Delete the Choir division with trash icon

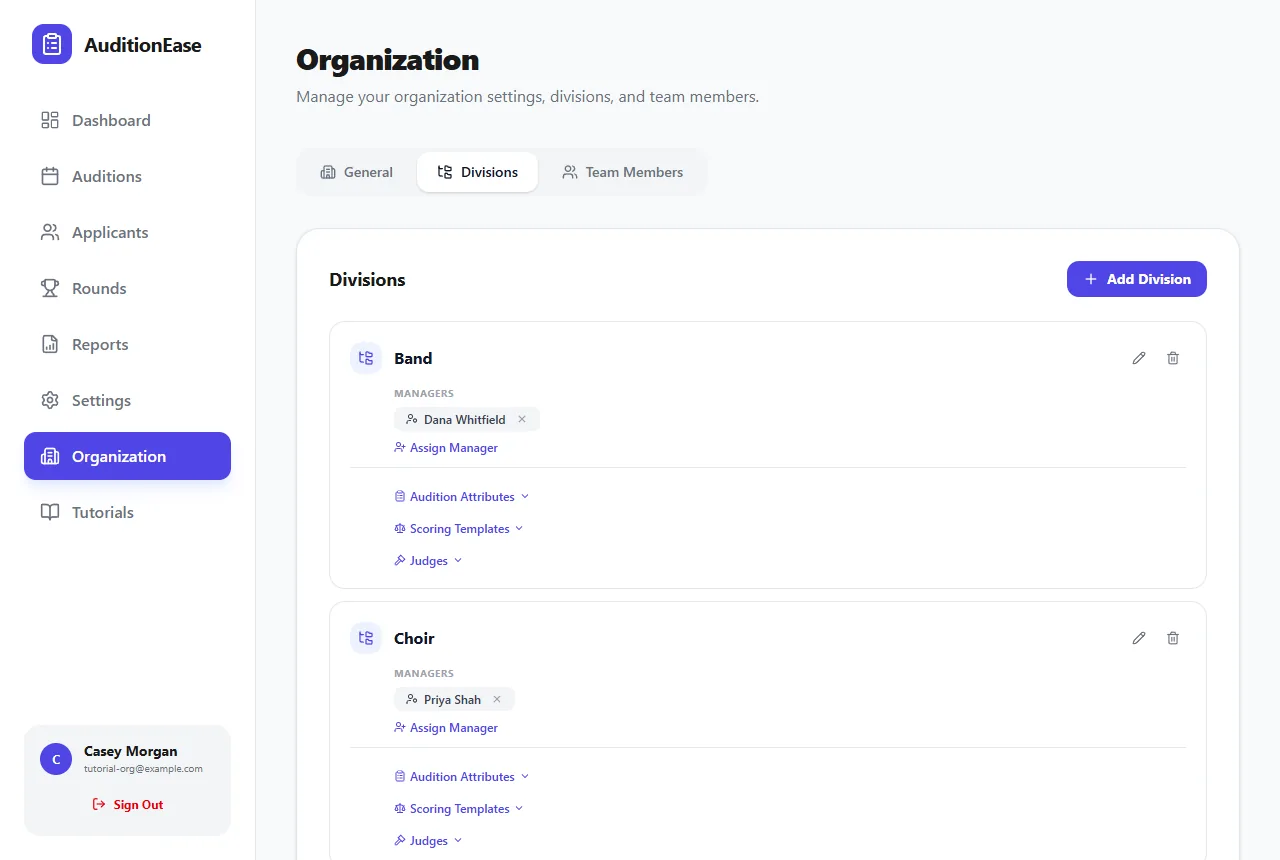(x=1173, y=638)
